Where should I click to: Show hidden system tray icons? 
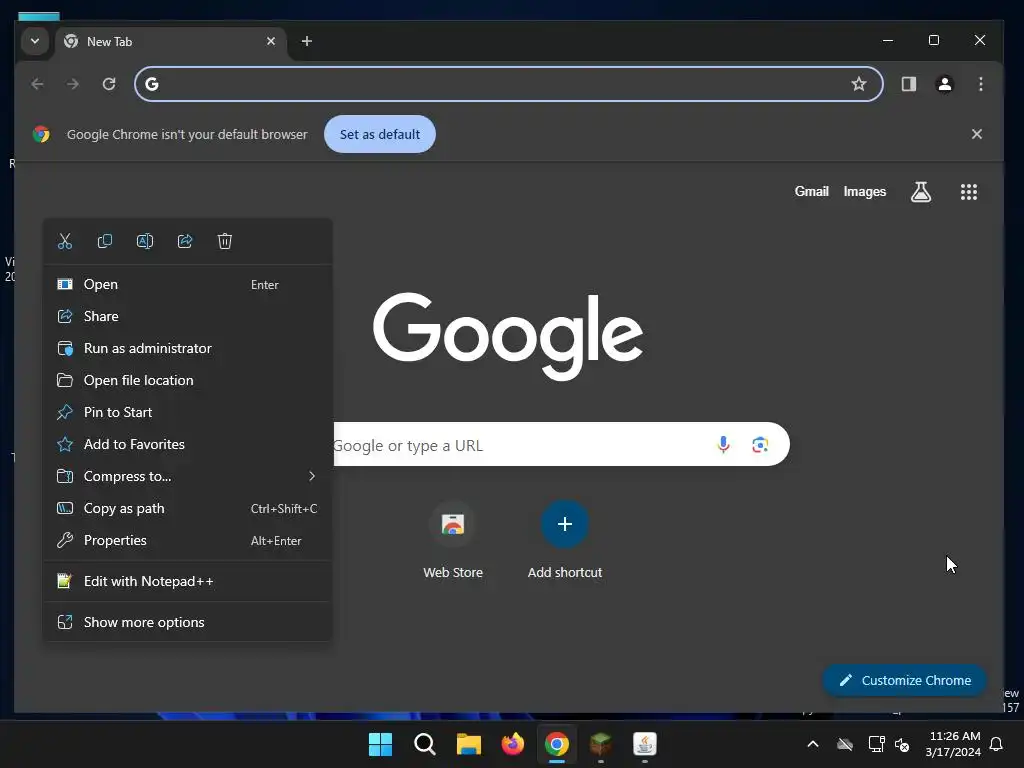(x=813, y=744)
